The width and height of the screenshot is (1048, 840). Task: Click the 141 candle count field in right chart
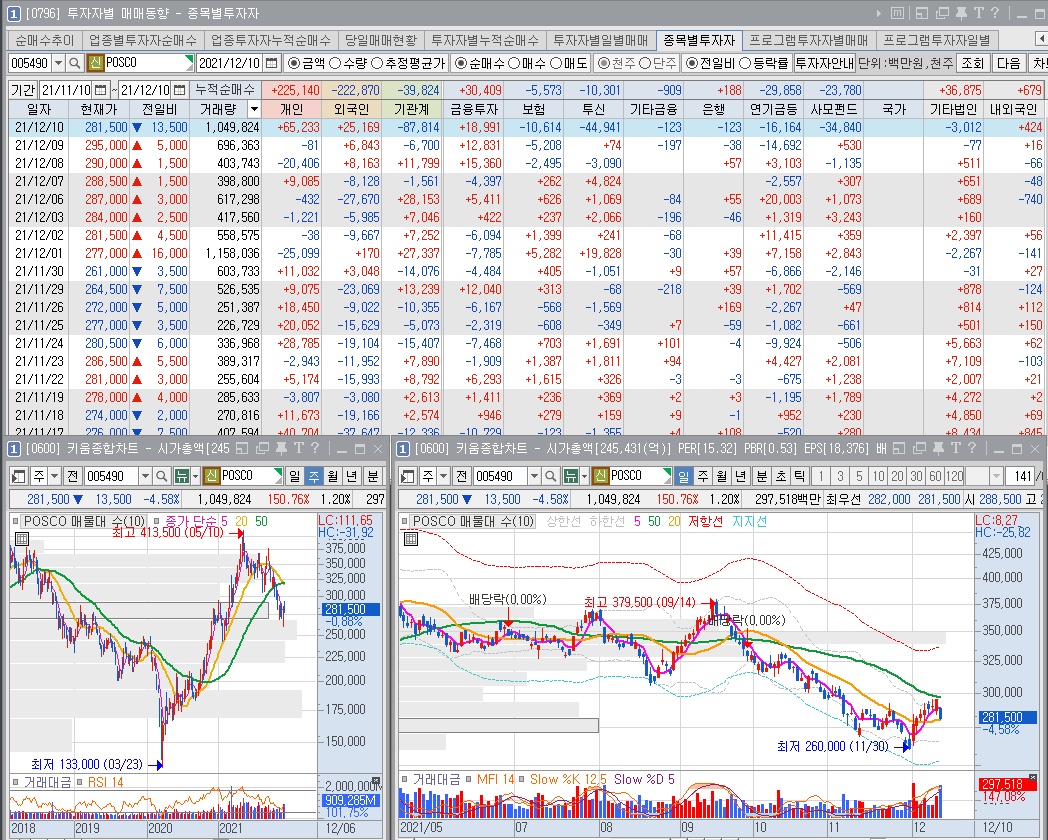(1022, 476)
